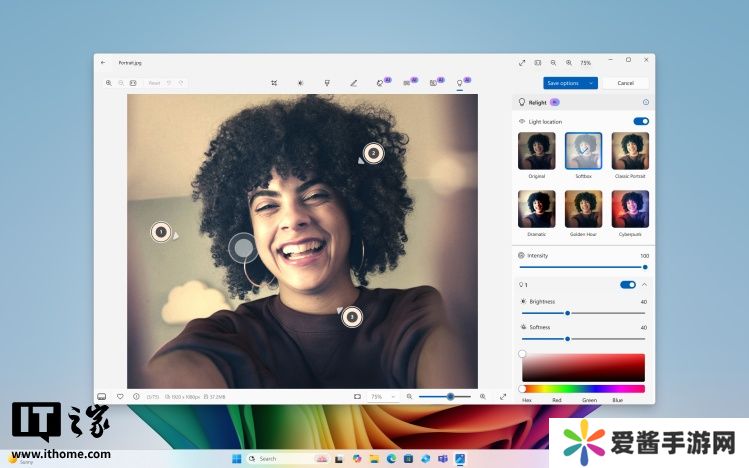Click the Intensity slider track
749x468 pixels.
click(582, 267)
